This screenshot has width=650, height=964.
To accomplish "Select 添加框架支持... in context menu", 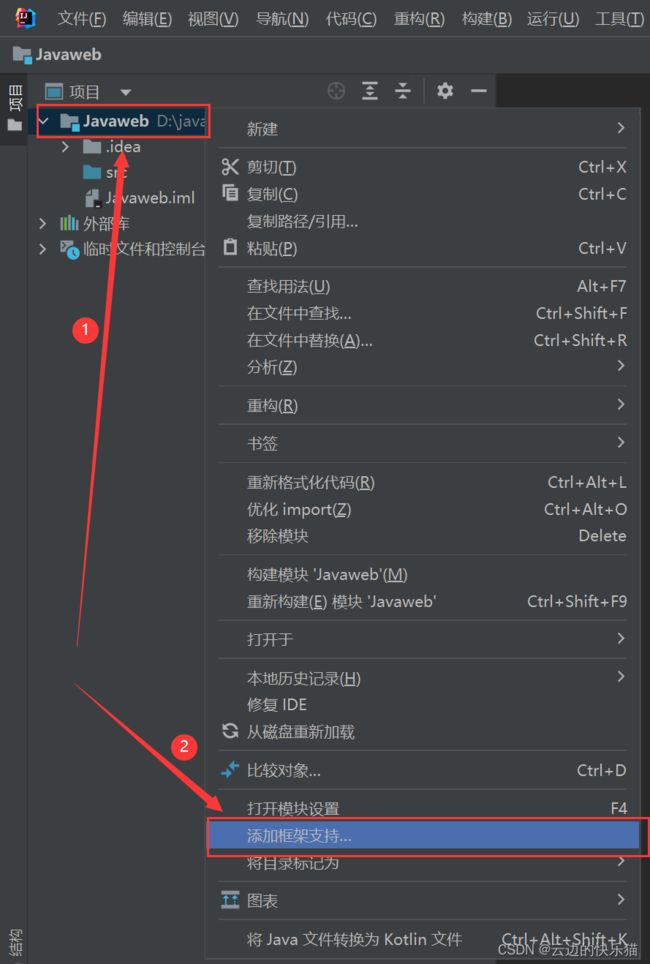I will [424, 836].
